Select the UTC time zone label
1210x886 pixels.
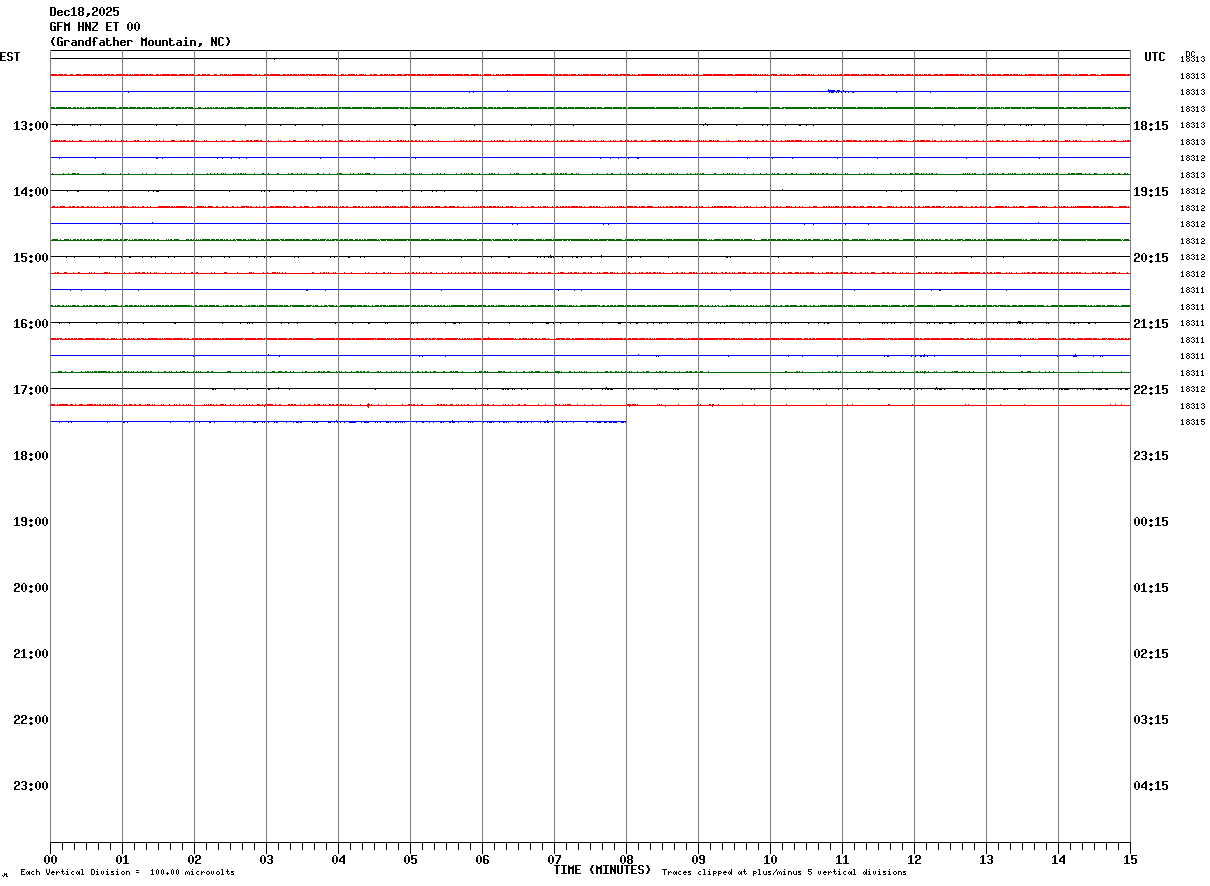click(1155, 57)
